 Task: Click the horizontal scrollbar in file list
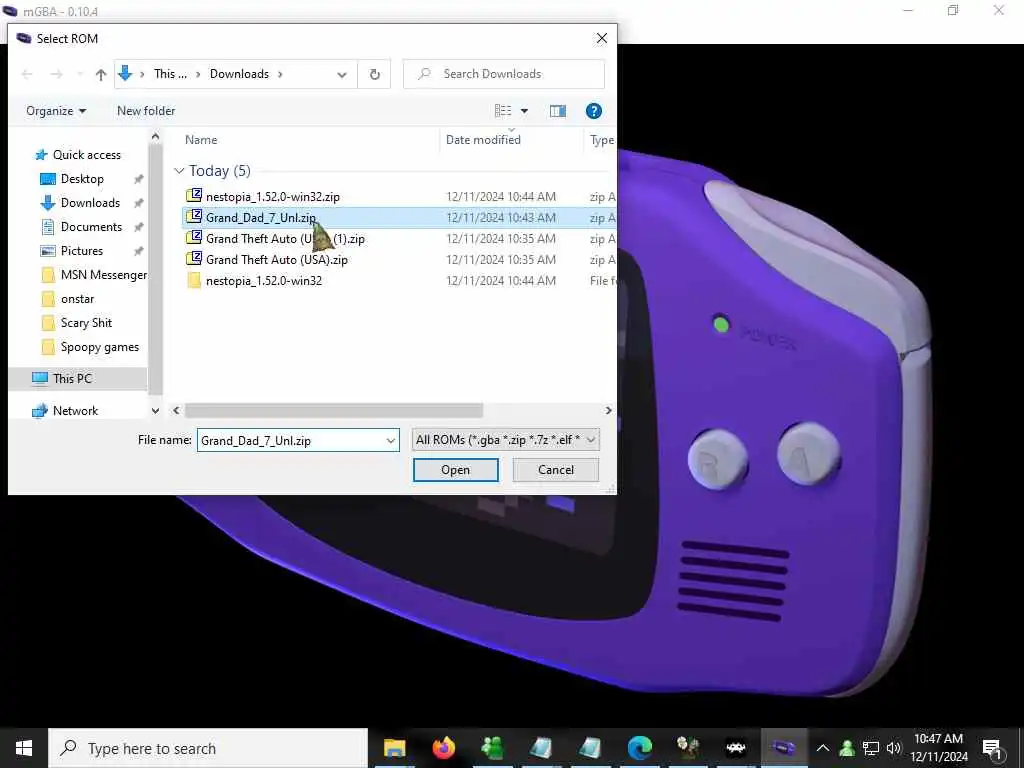point(334,410)
